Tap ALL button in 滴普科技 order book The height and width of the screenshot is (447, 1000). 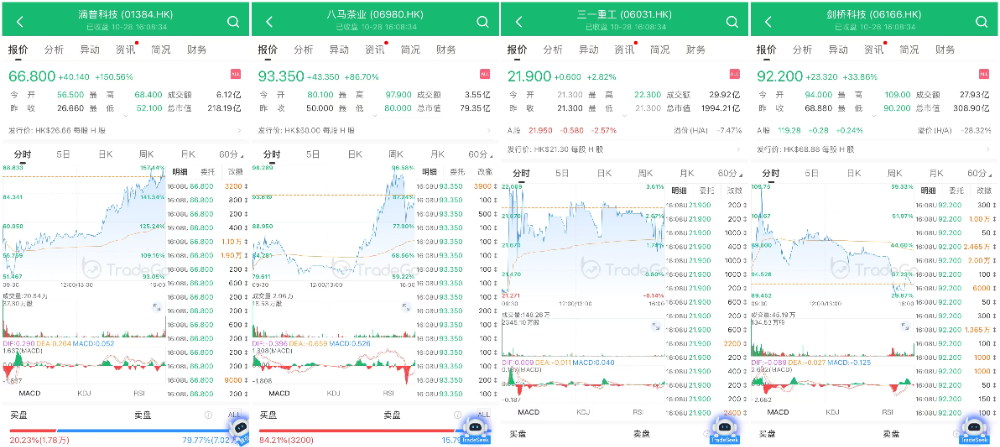coord(235,414)
